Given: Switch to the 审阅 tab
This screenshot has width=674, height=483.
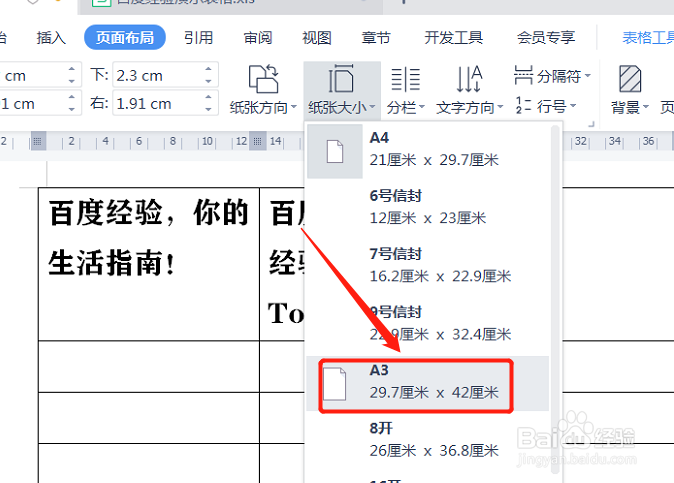Looking at the screenshot, I should pyautogui.click(x=257, y=38).
